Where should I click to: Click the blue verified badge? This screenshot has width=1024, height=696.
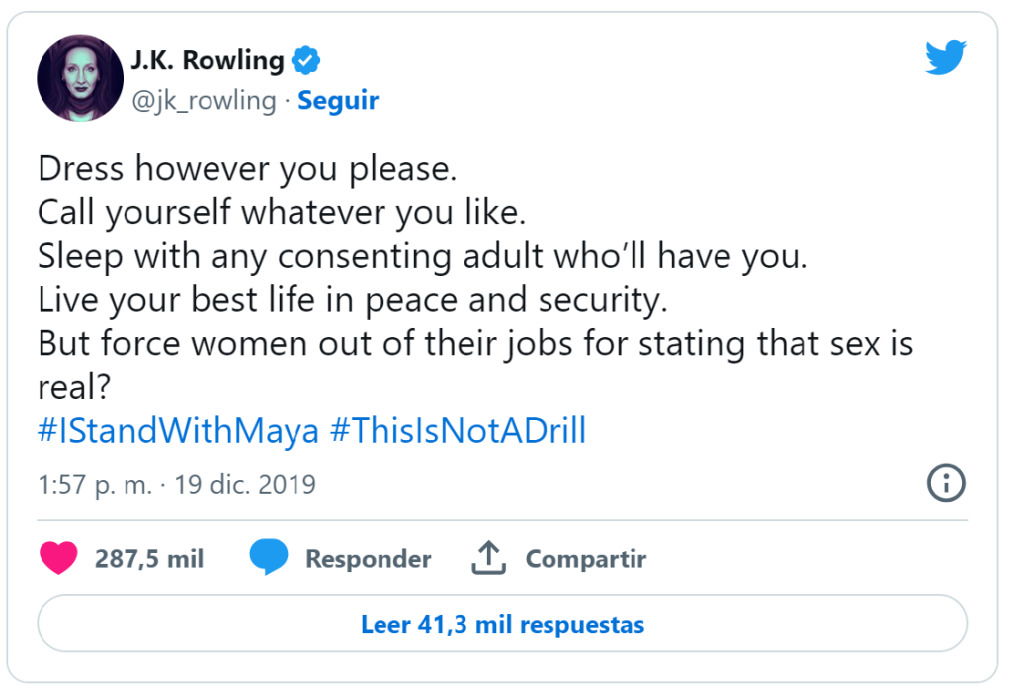pos(306,60)
